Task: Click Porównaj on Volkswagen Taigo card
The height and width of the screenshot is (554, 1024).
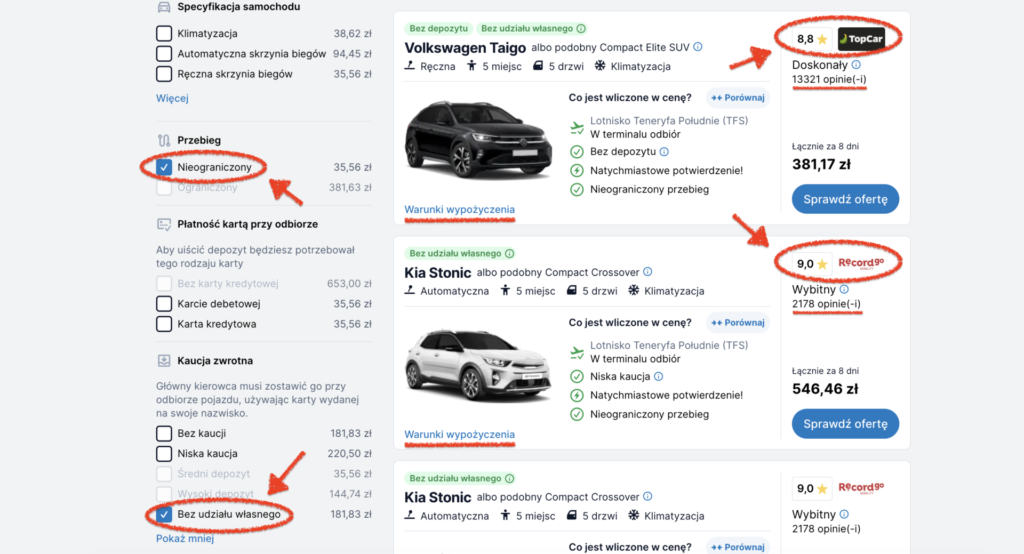Action: coord(738,97)
